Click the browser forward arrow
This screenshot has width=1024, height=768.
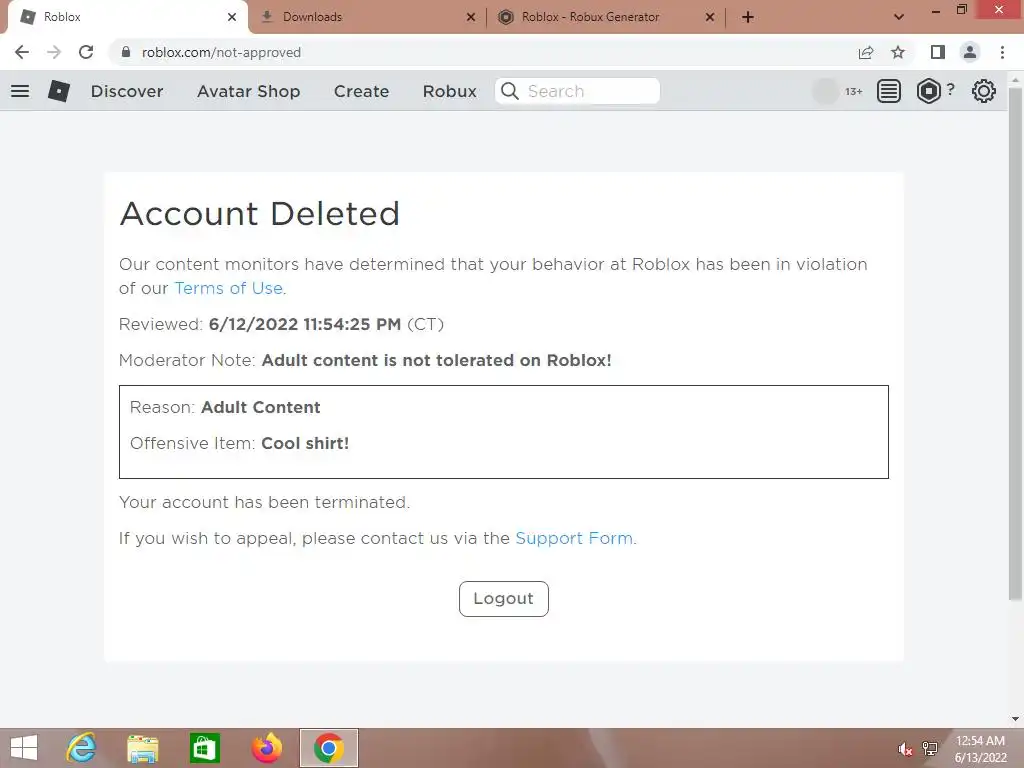point(54,52)
